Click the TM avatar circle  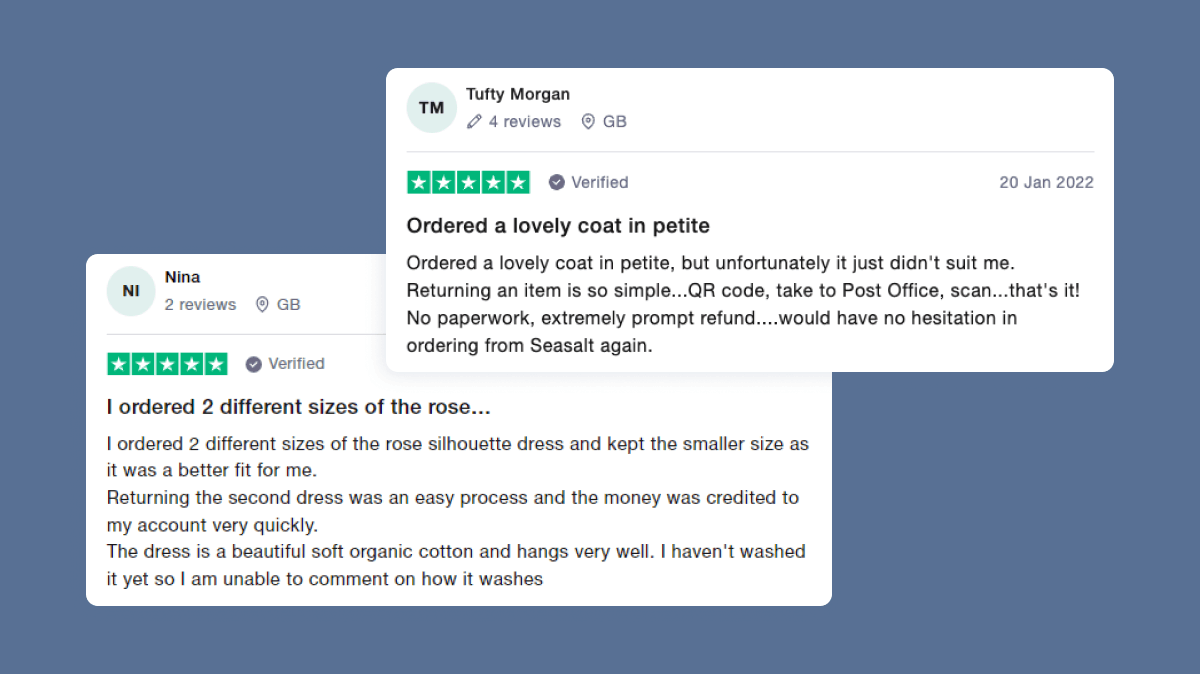431,108
